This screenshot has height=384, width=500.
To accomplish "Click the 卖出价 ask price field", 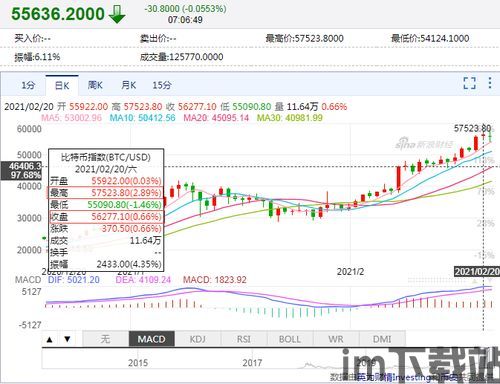I will click(x=158, y=39).
